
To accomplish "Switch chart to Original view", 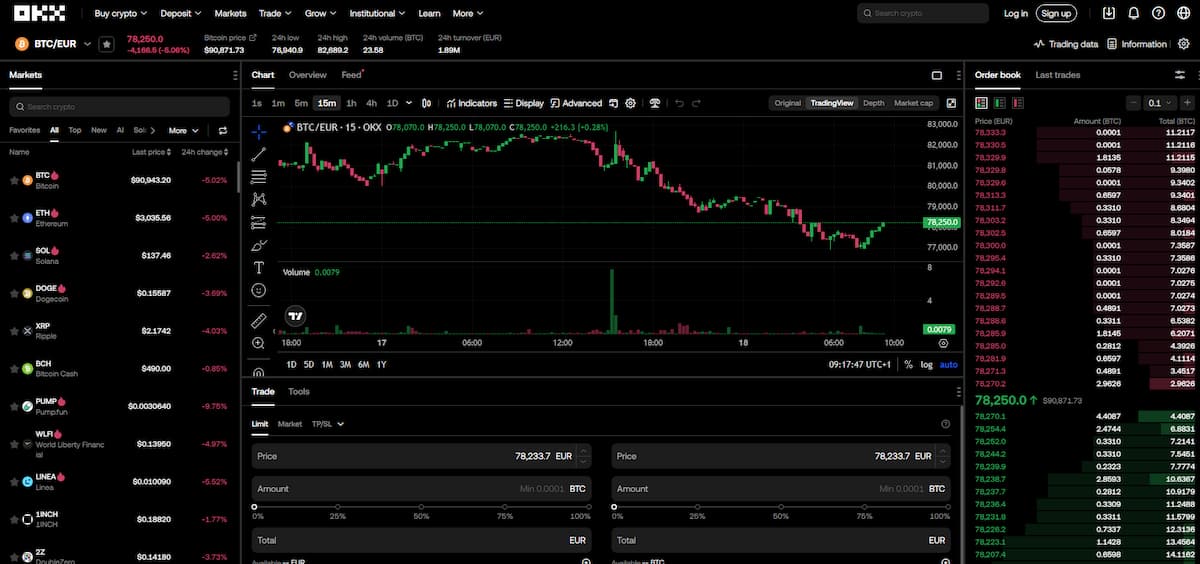I will pos(788,103).
